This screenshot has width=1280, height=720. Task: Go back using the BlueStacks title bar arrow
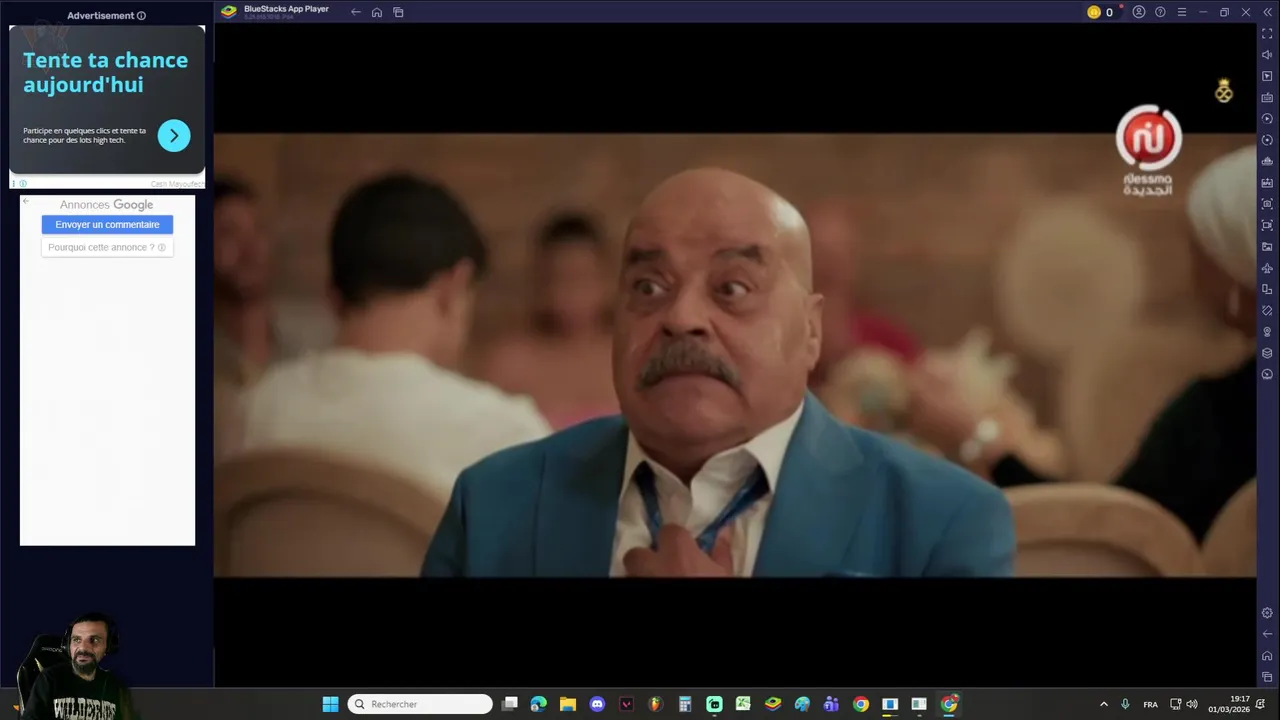point(355,12)
